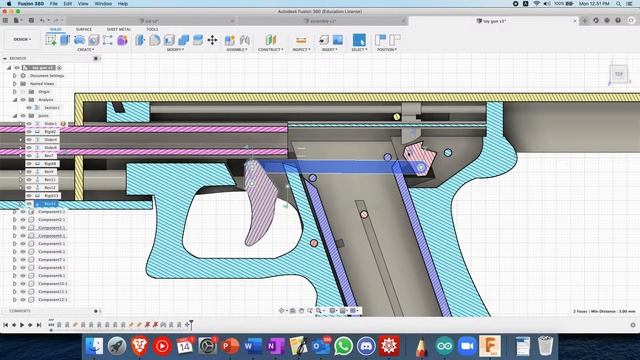640x360 pixels.
Task: Click the Undo arrow icon
Action: (x=42, y=20)
